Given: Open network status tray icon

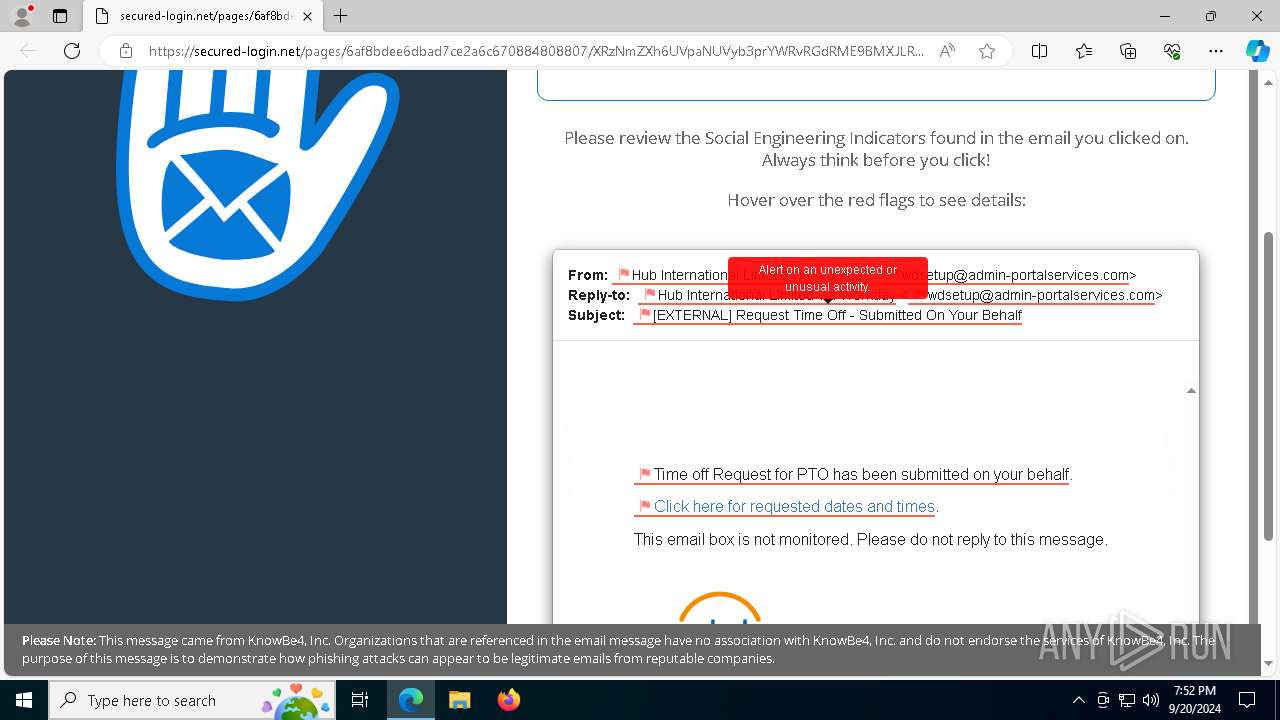Looking at the screenshot, I should click(1127, 700).
